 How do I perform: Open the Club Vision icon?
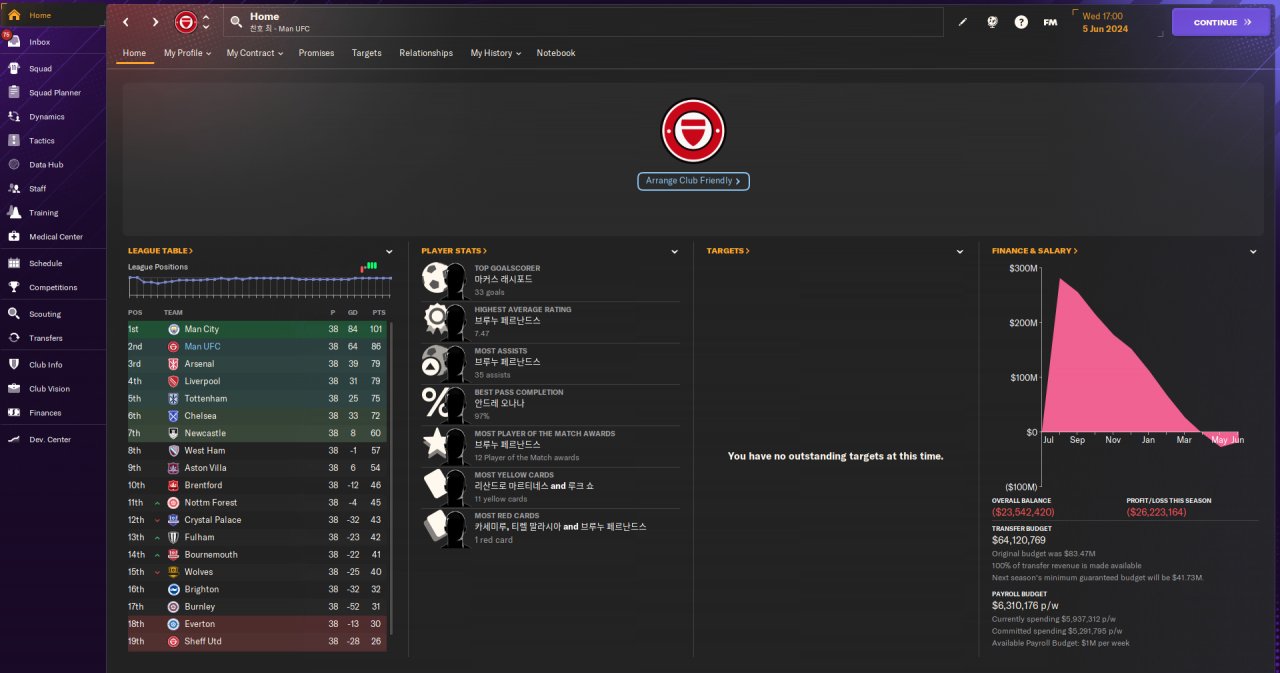coord(14,389)
